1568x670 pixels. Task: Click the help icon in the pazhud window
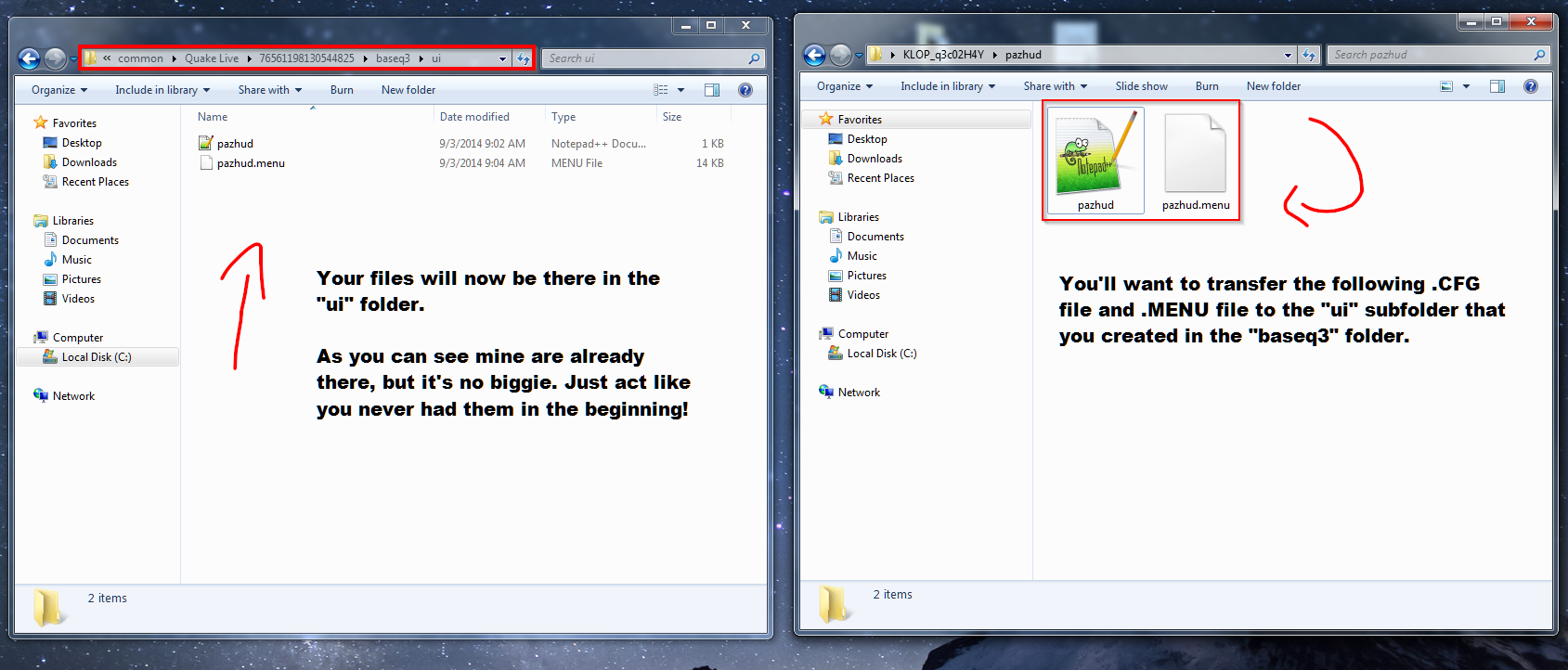[1530, 86]
